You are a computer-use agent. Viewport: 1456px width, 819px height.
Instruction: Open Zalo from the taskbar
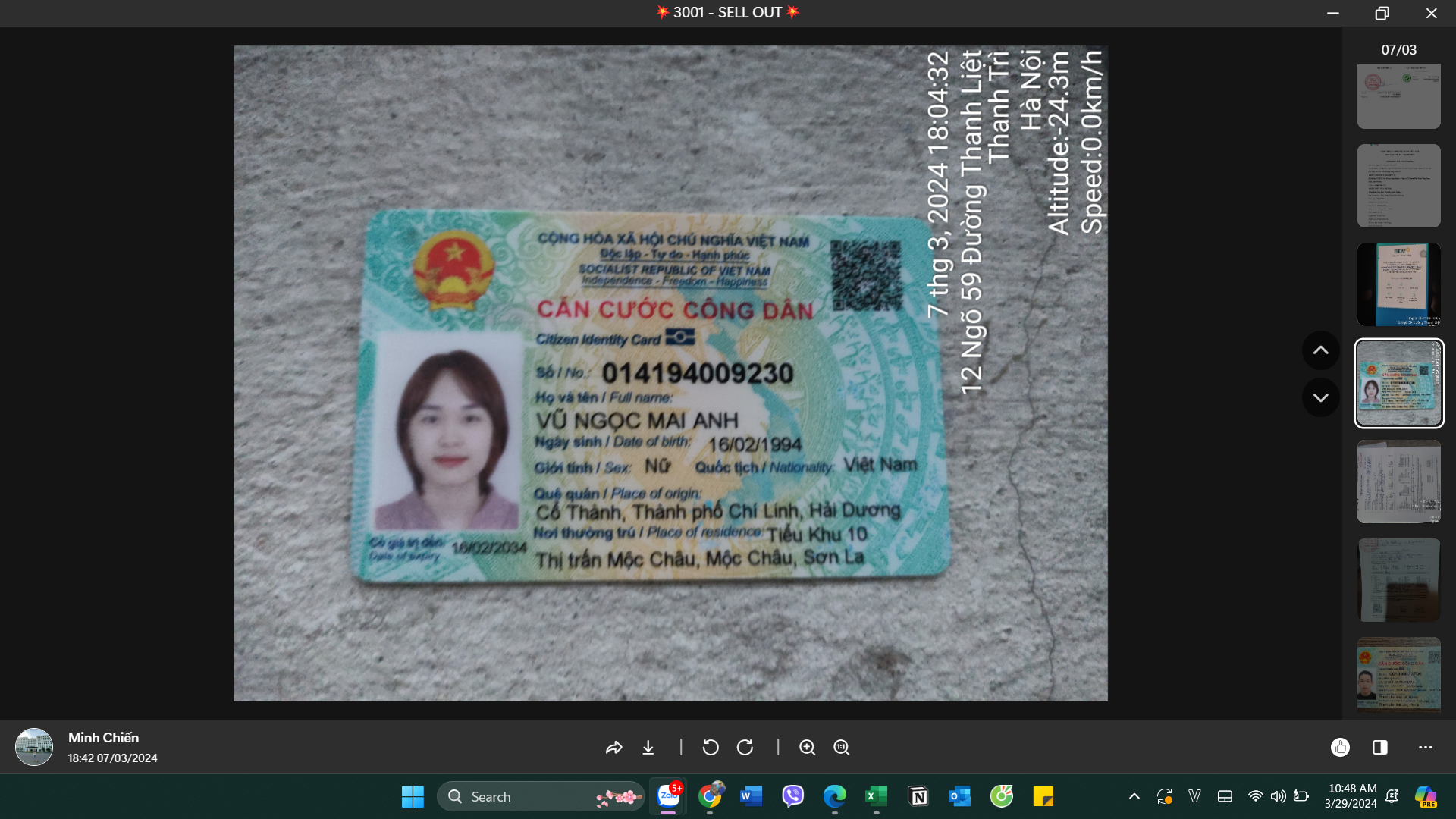(668, 796)
